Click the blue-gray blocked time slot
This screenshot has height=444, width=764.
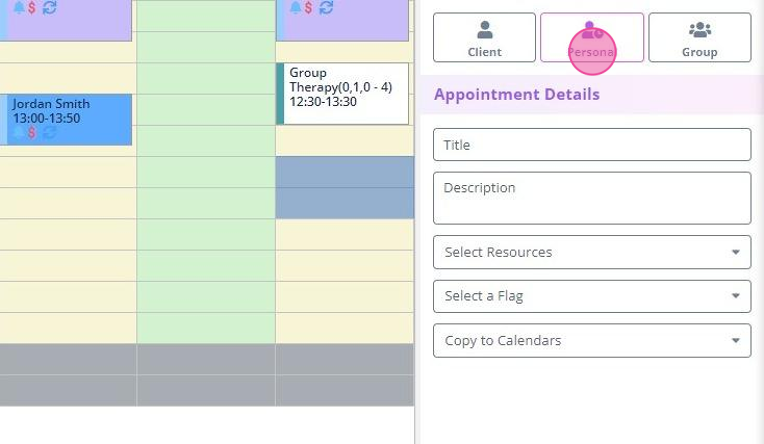(345, 187)
